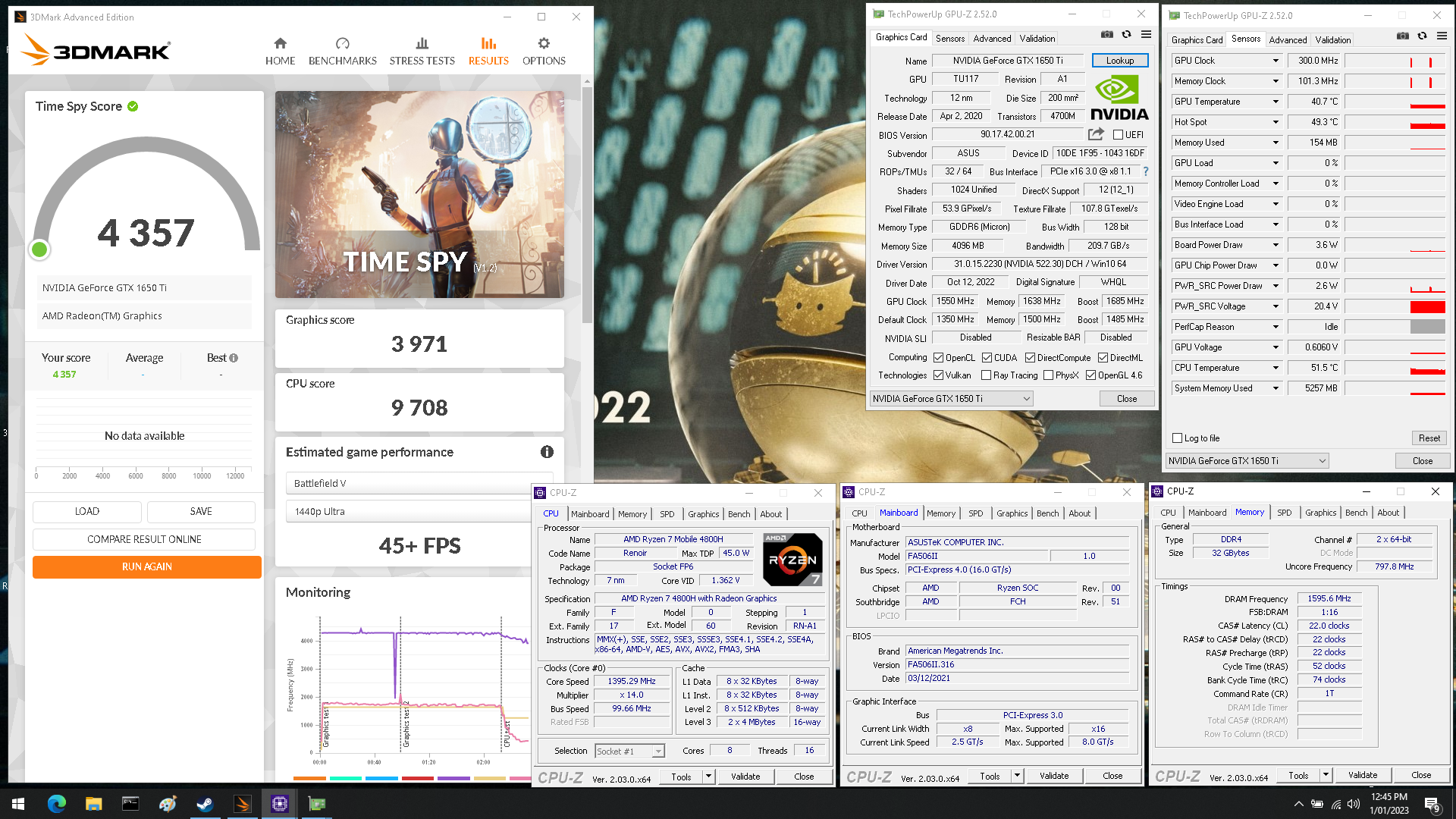Click the screenshot camera icon in GPU-Z Graphics Card window
The width and height of the screenshot is (1456, 819).
tap(1107, 35)
